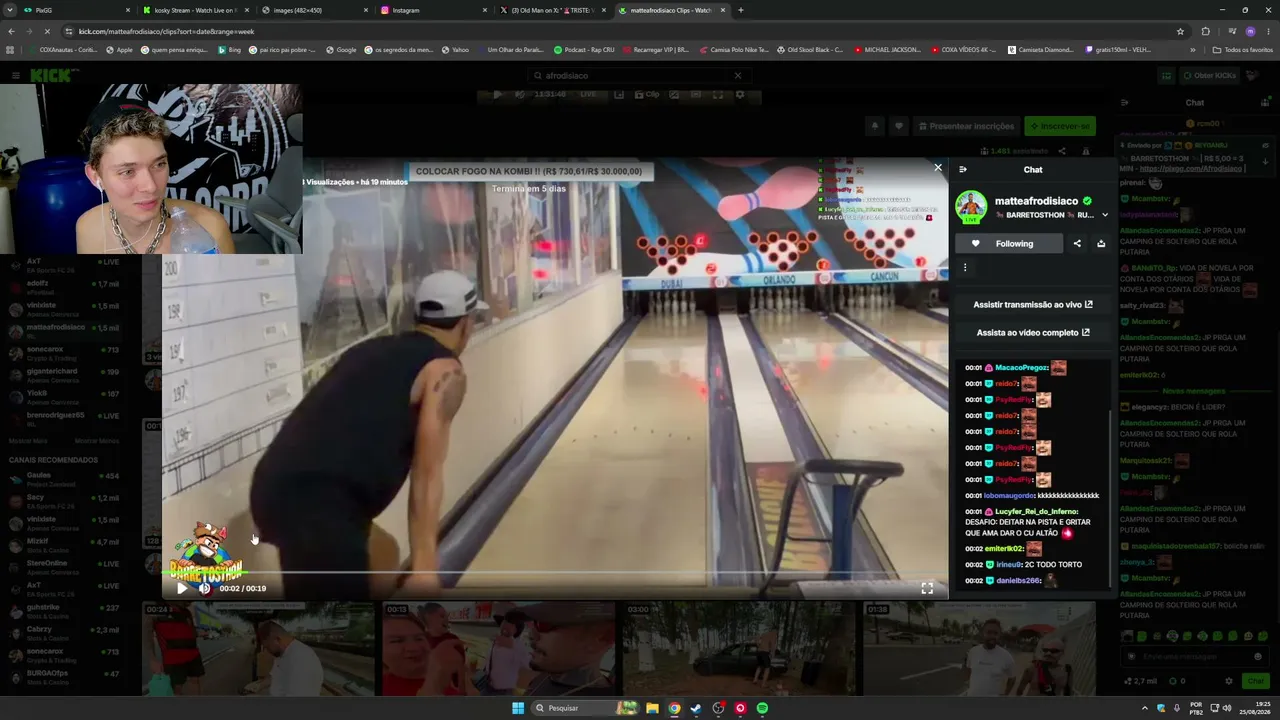Open 'Todos os favoritos' bookmarks folder
1280x720 pixels.
point(1243,50)
